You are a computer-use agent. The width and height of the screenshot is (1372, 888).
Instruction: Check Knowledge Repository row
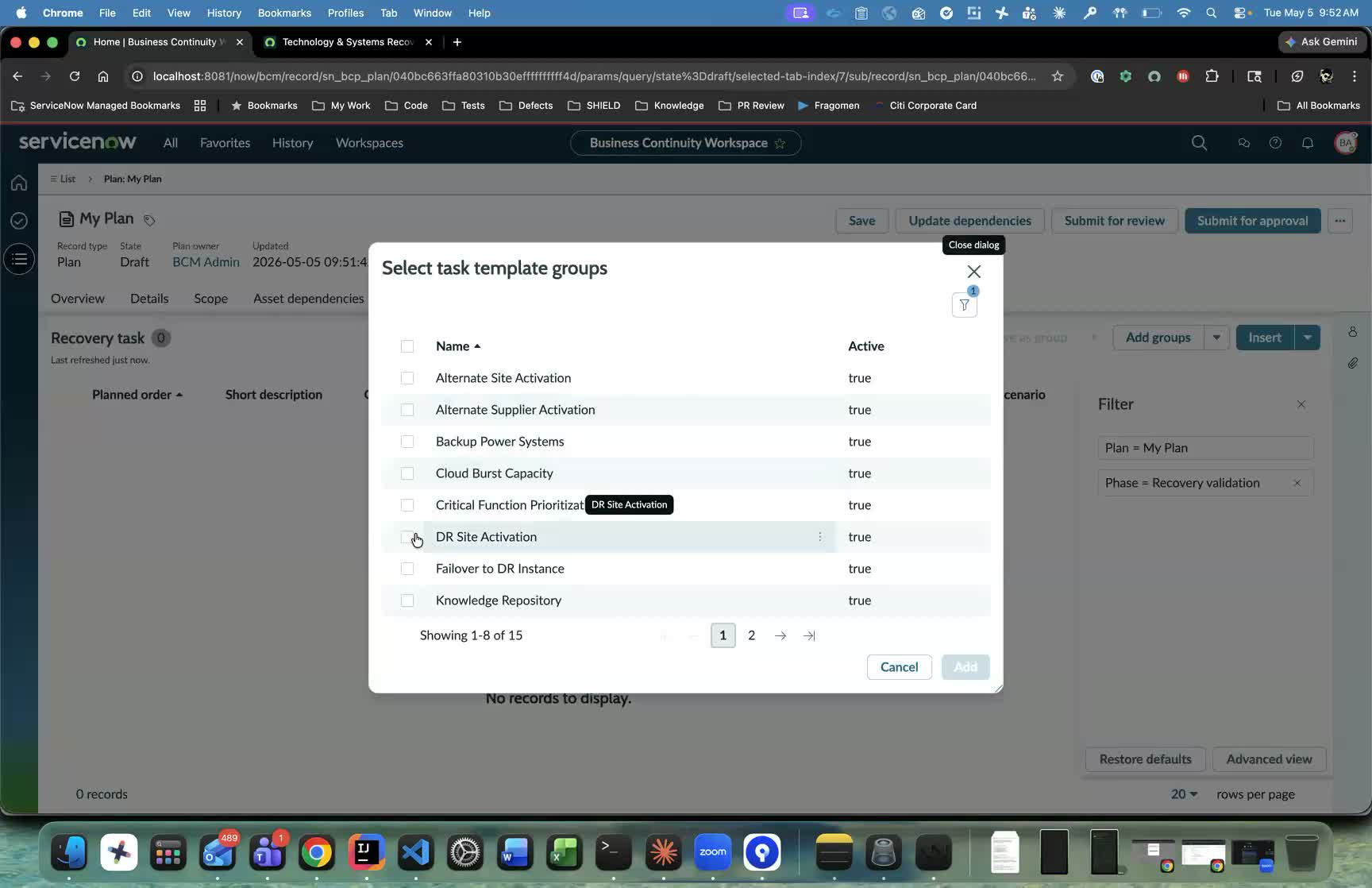(x=407, y=600)
